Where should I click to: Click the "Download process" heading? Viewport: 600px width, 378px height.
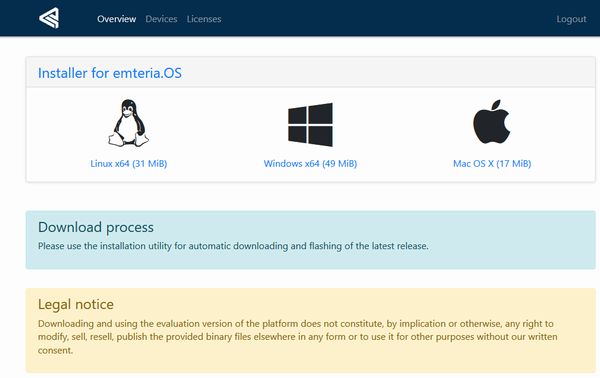click(96, 227)
